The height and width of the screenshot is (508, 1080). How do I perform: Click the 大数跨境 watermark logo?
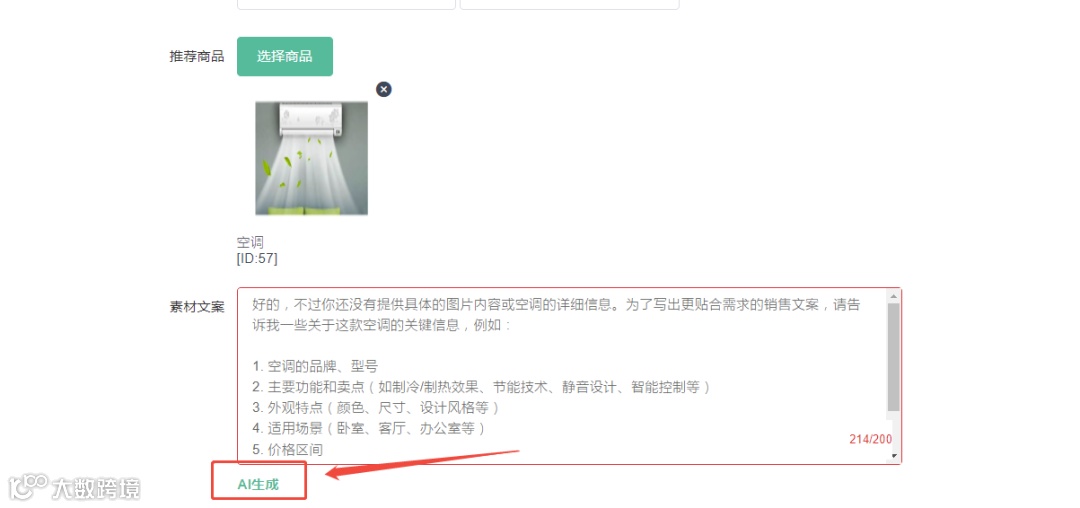(74, 487)
